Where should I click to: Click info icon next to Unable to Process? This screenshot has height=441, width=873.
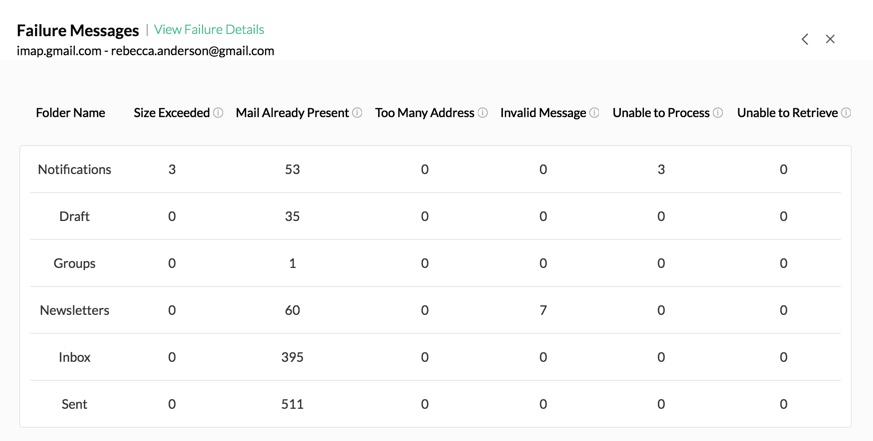point(718,113)
